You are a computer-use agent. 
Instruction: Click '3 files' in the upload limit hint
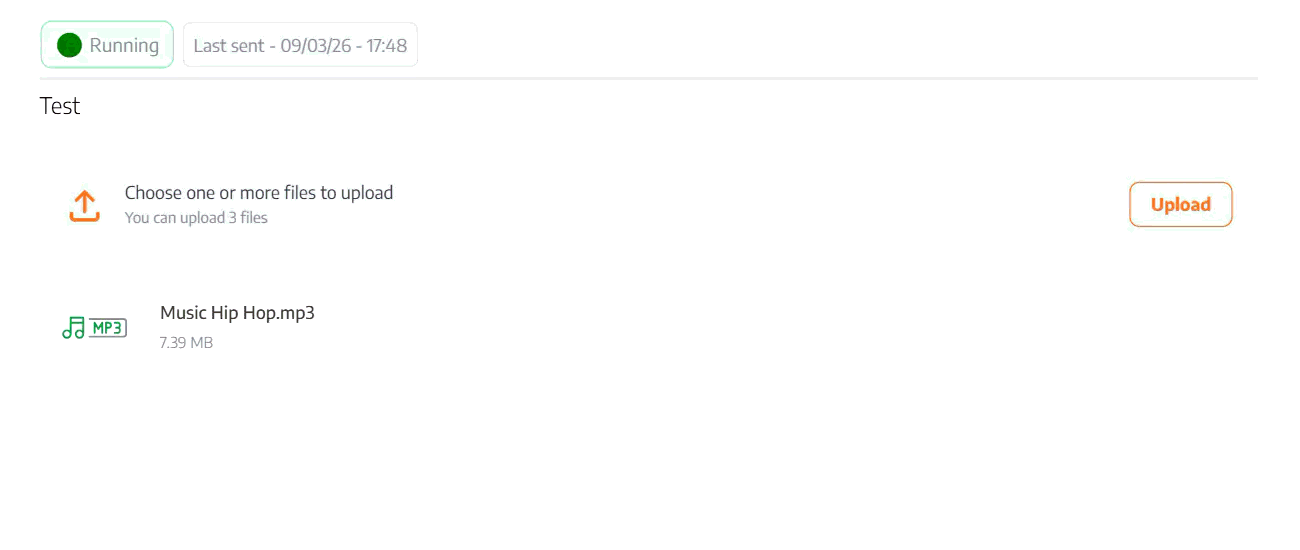point(249,218)
